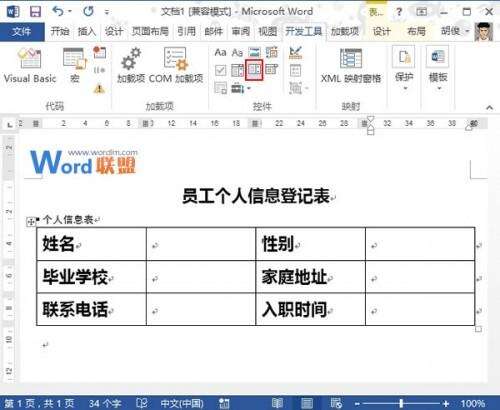Click the Save icon in the quick access toolbar
500x410 pixels.
[35, 12]
